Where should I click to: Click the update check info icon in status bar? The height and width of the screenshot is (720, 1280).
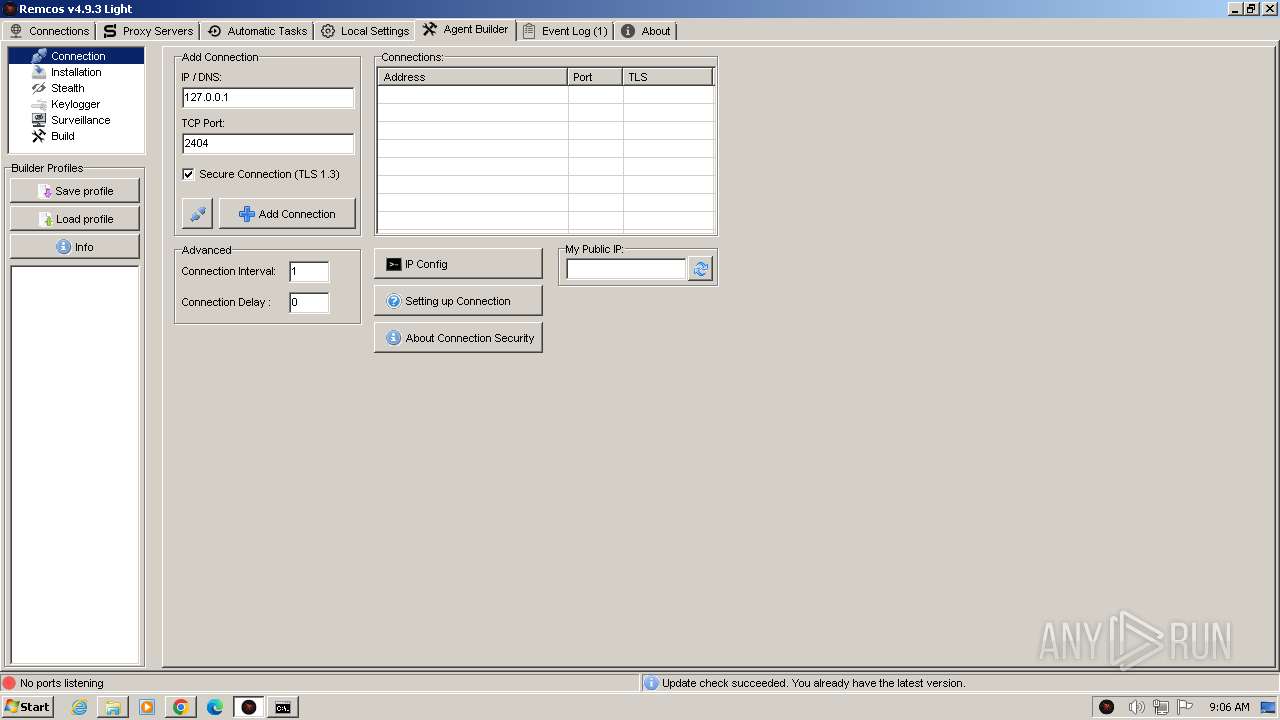(651, 683)
